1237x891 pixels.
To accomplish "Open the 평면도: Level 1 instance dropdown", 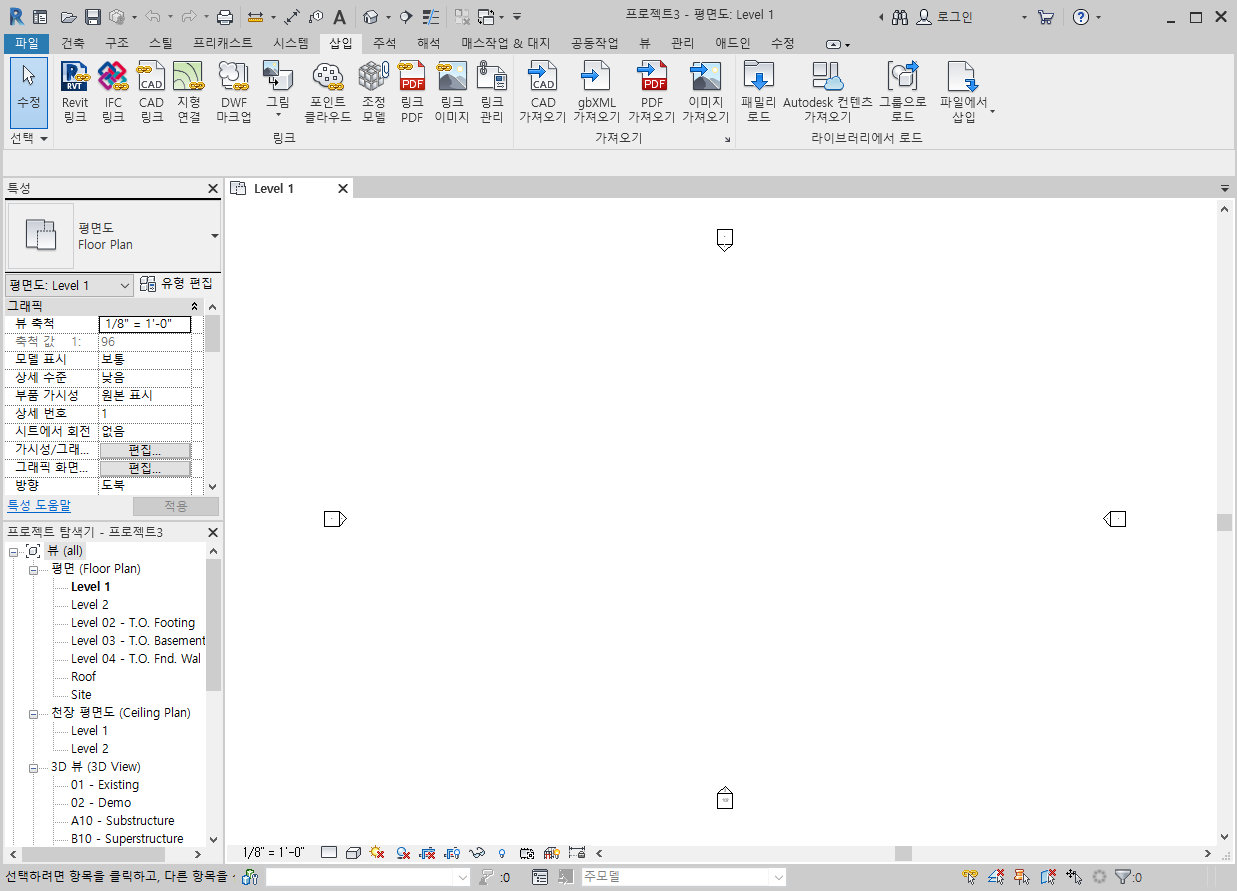I will point(125,286).
